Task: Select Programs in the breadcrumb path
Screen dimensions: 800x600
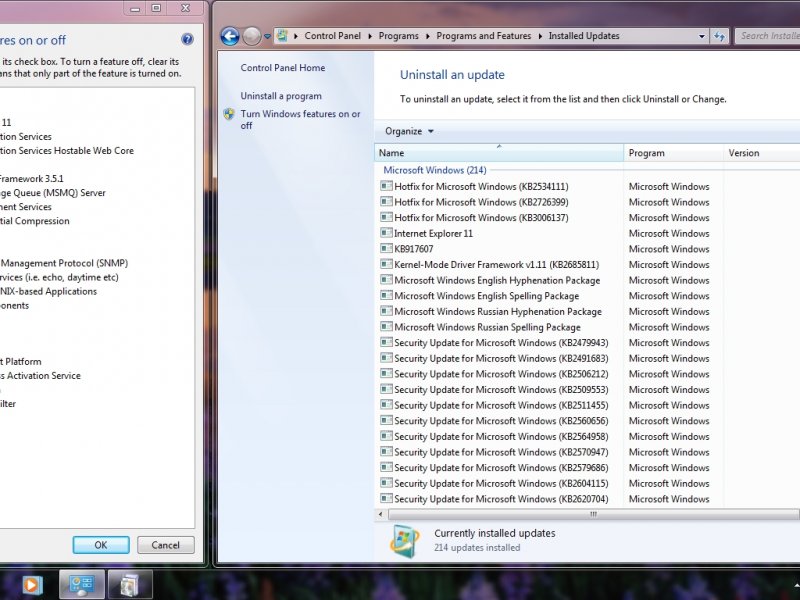Action: 398,36
